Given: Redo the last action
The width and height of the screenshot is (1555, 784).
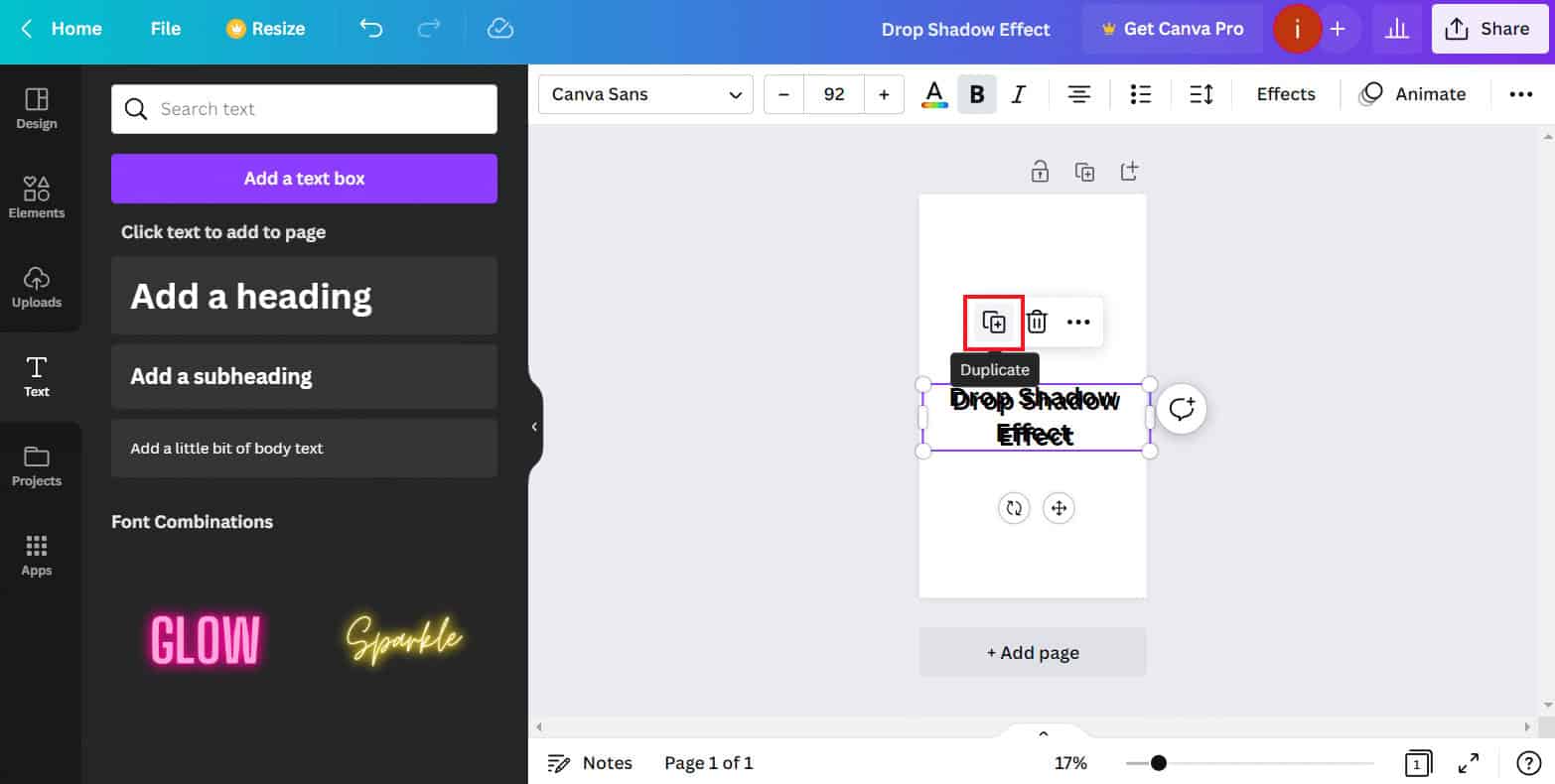Looking at the screenshot, I should 429,29.
